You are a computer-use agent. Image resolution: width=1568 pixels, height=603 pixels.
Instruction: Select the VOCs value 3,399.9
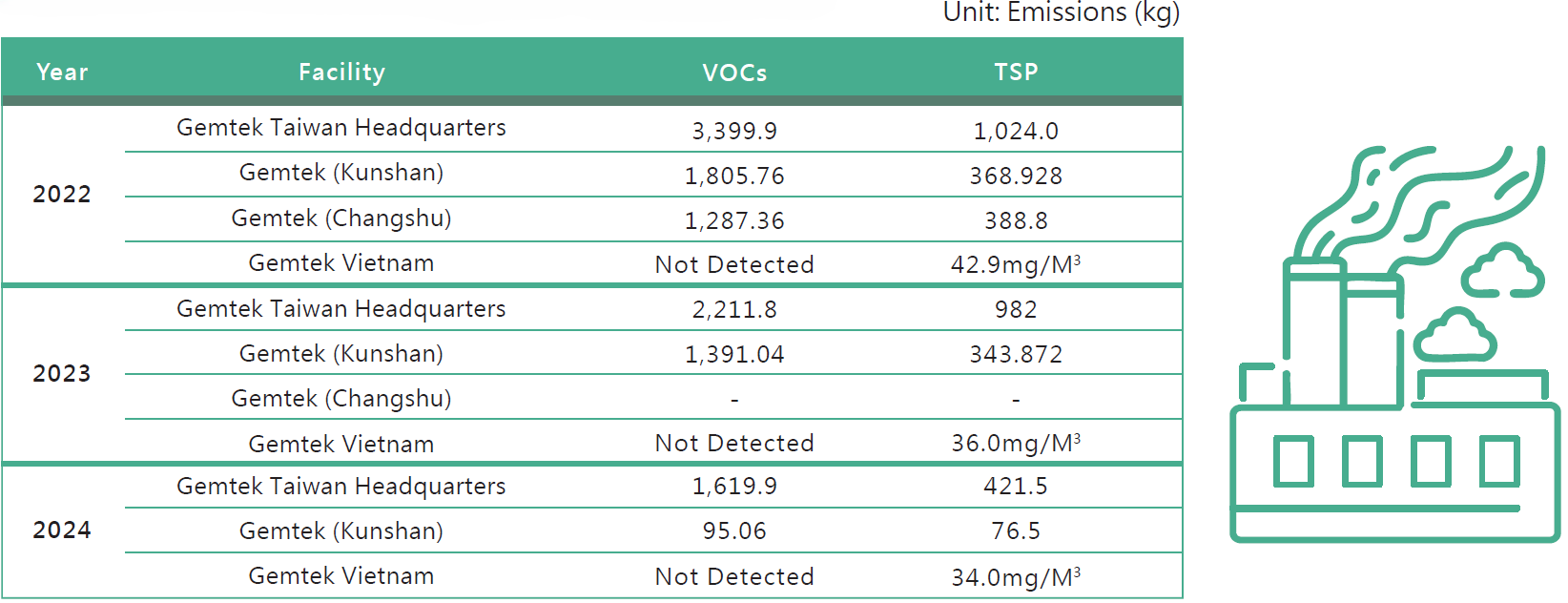click(x=734, y=131)
